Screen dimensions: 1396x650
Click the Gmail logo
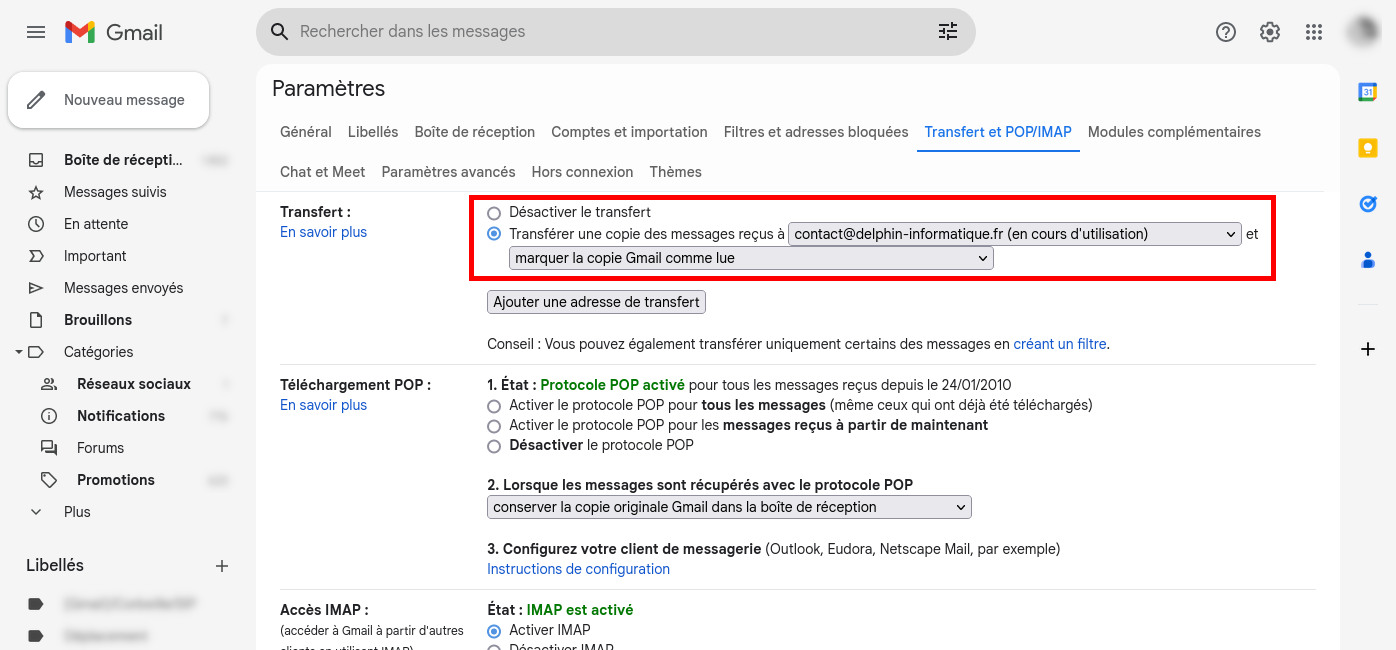point(114,32)
